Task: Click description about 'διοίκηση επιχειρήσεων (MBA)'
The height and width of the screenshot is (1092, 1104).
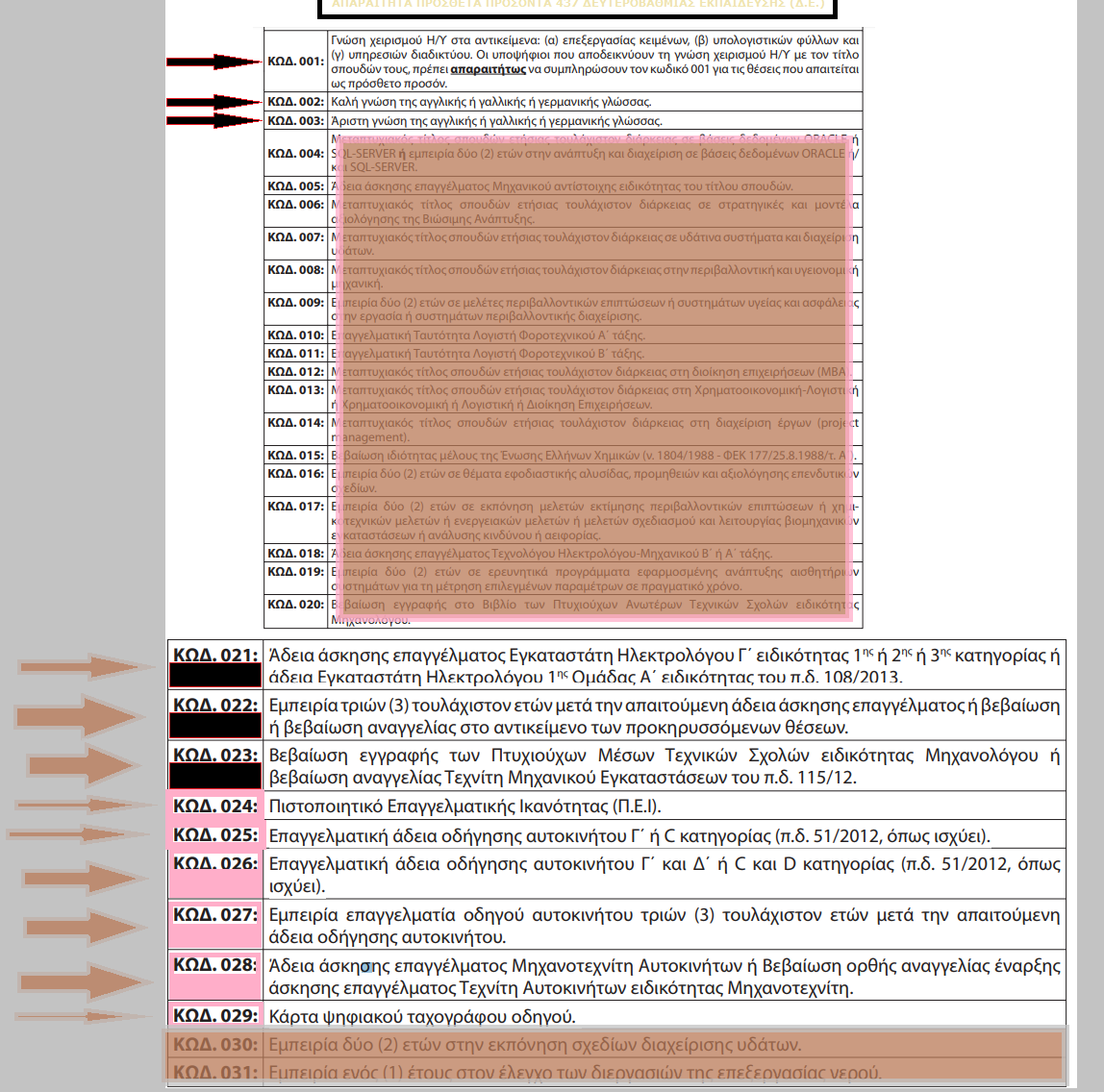Action: [x=592, y=371]
